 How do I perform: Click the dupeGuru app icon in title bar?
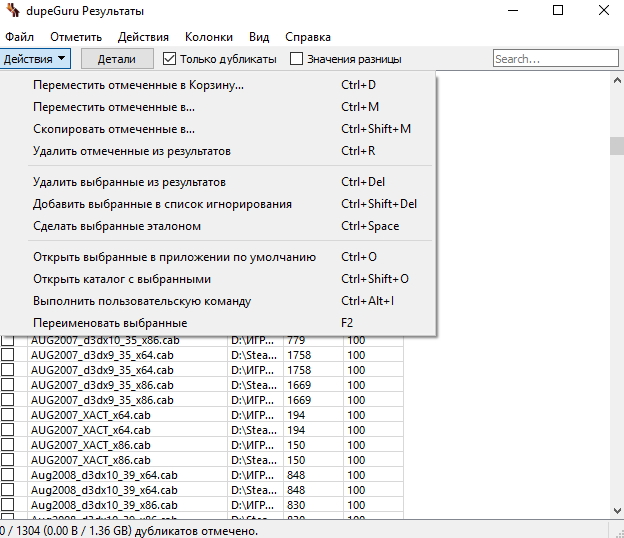click(9, 12)
